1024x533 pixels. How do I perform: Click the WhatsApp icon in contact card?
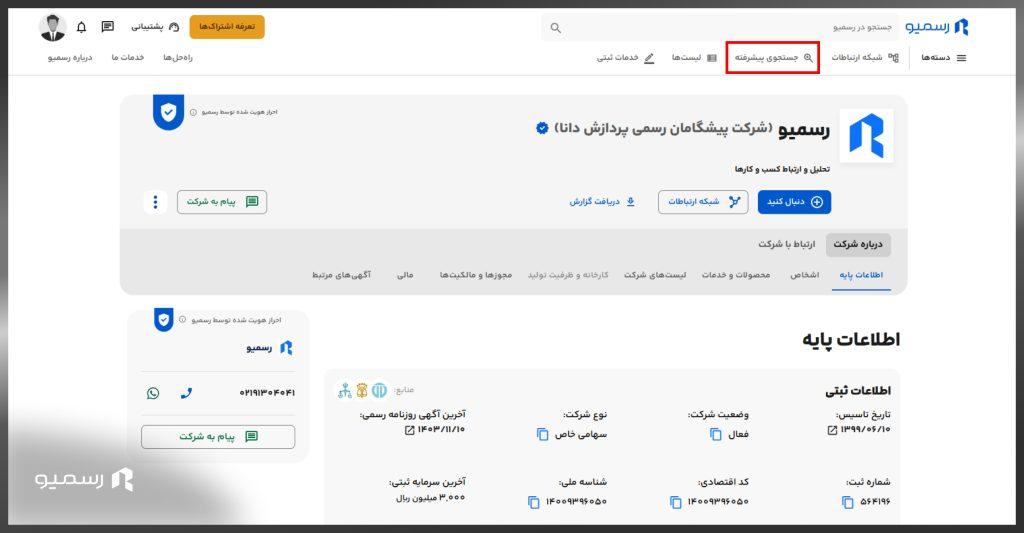pos(153,393)
